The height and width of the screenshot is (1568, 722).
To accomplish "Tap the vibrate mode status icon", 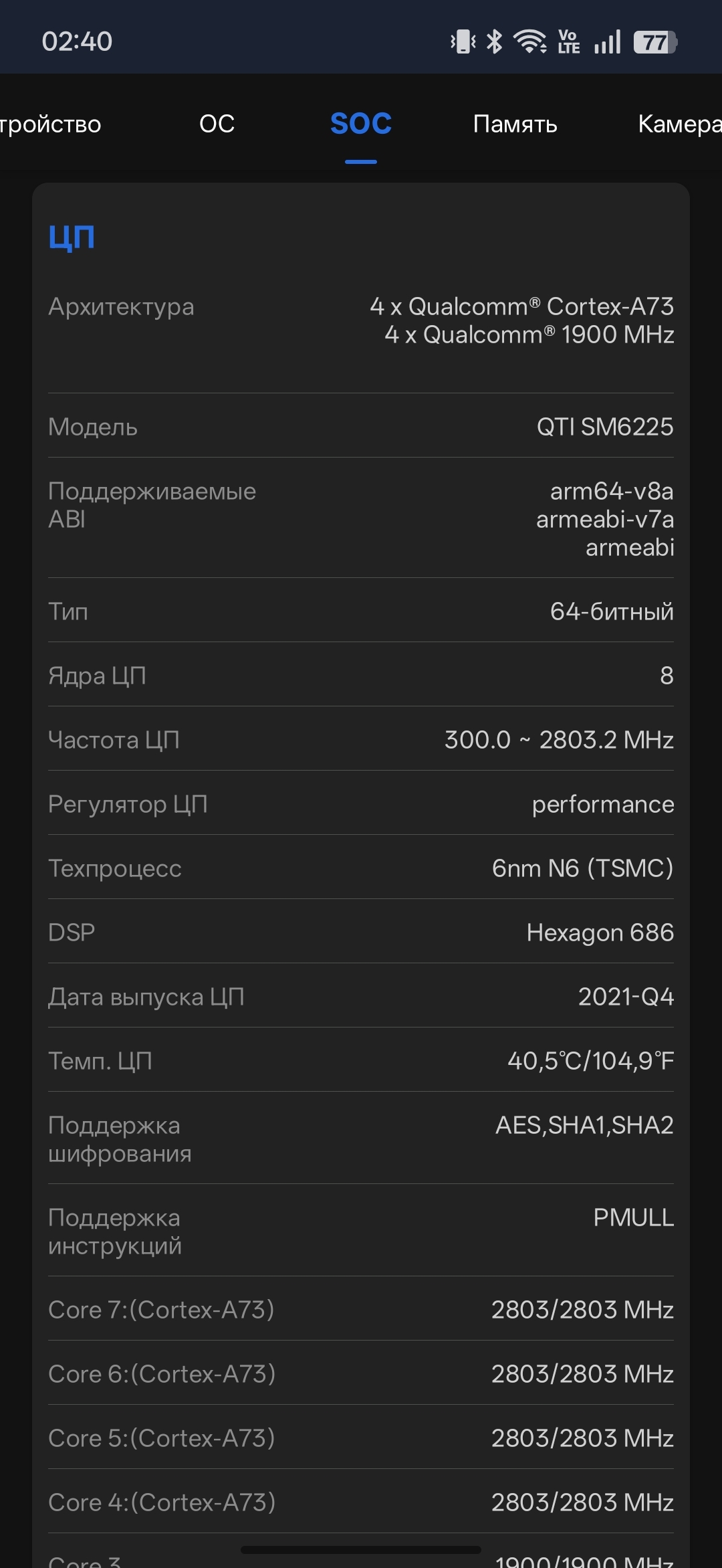I will (x=463, y=41).
